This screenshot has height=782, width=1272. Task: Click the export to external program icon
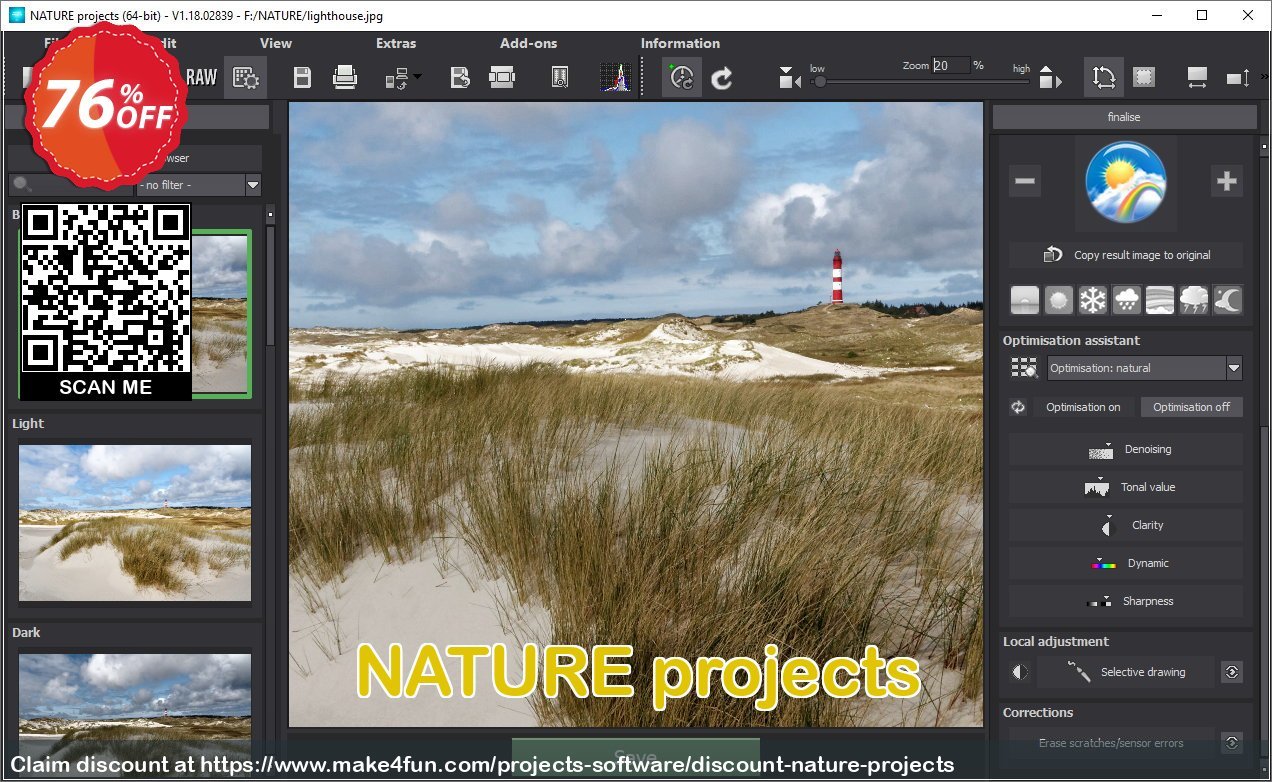click(x=460, y=77)
